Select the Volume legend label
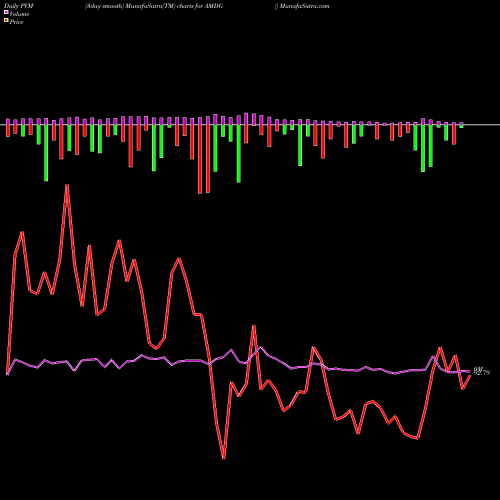This screenshot has width=500, height=500. (19, 14)
